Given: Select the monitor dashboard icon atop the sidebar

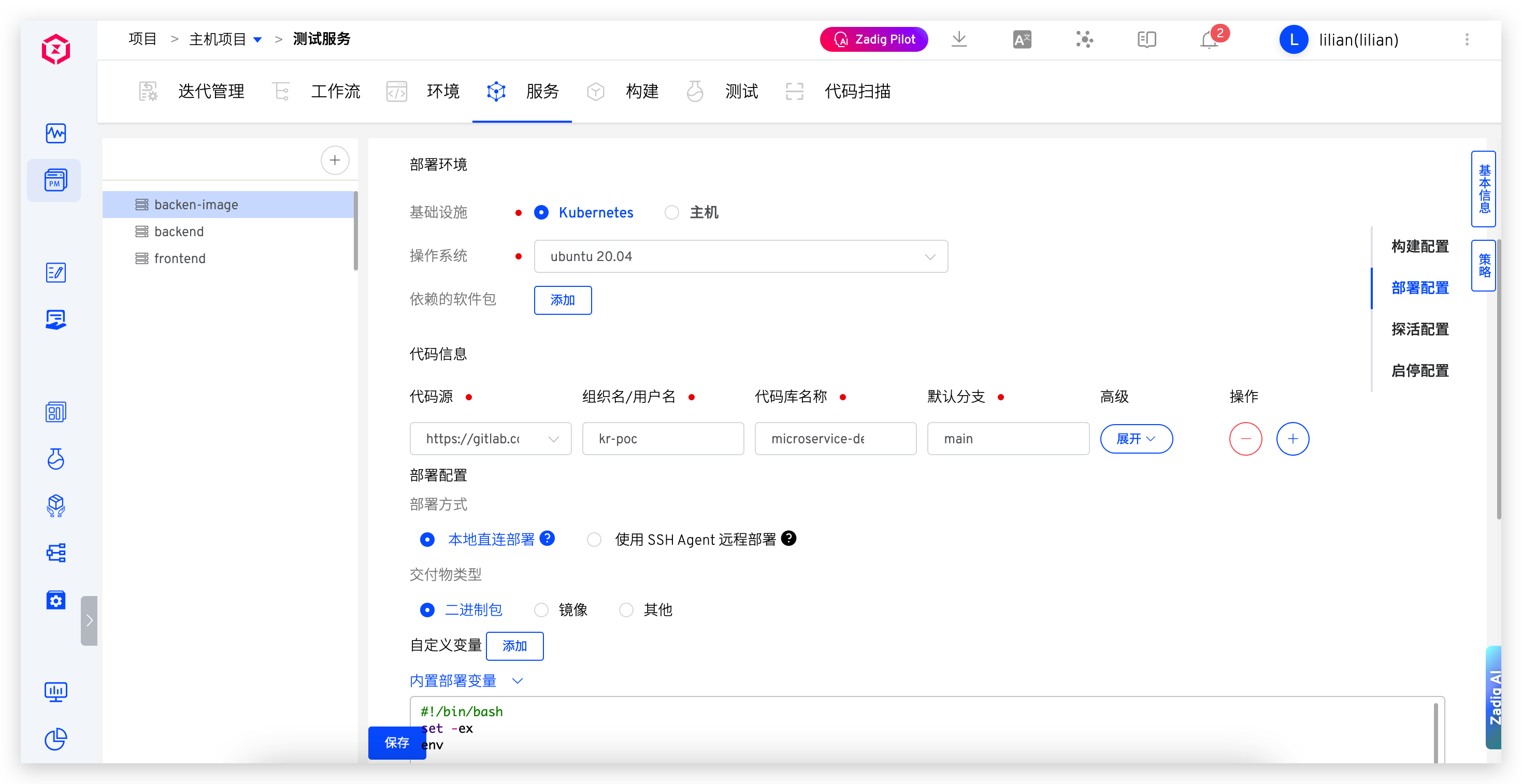Looking at the screenshot, I should pyautogui.click(x=55, y=133).
